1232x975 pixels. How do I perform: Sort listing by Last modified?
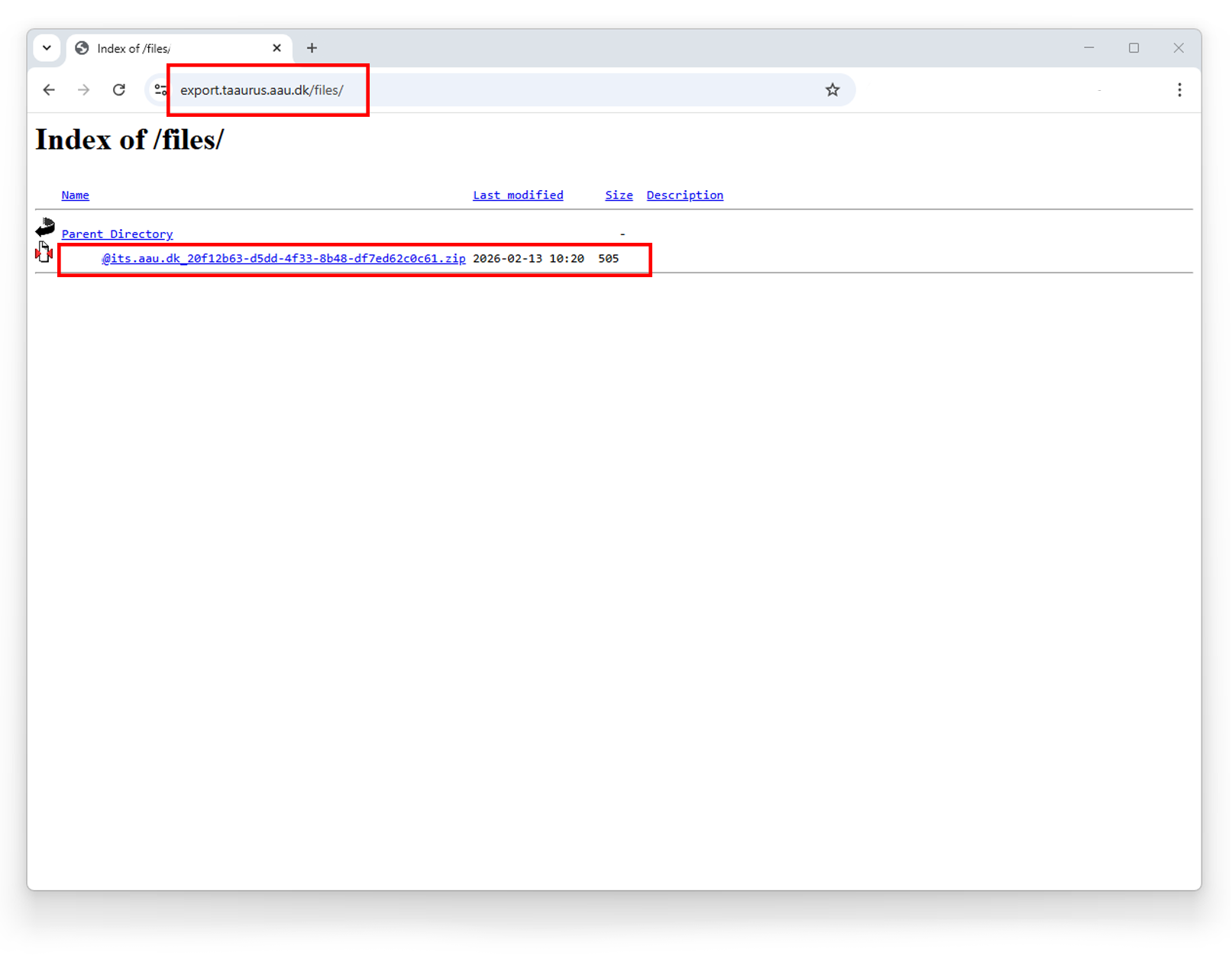[518, 195]
